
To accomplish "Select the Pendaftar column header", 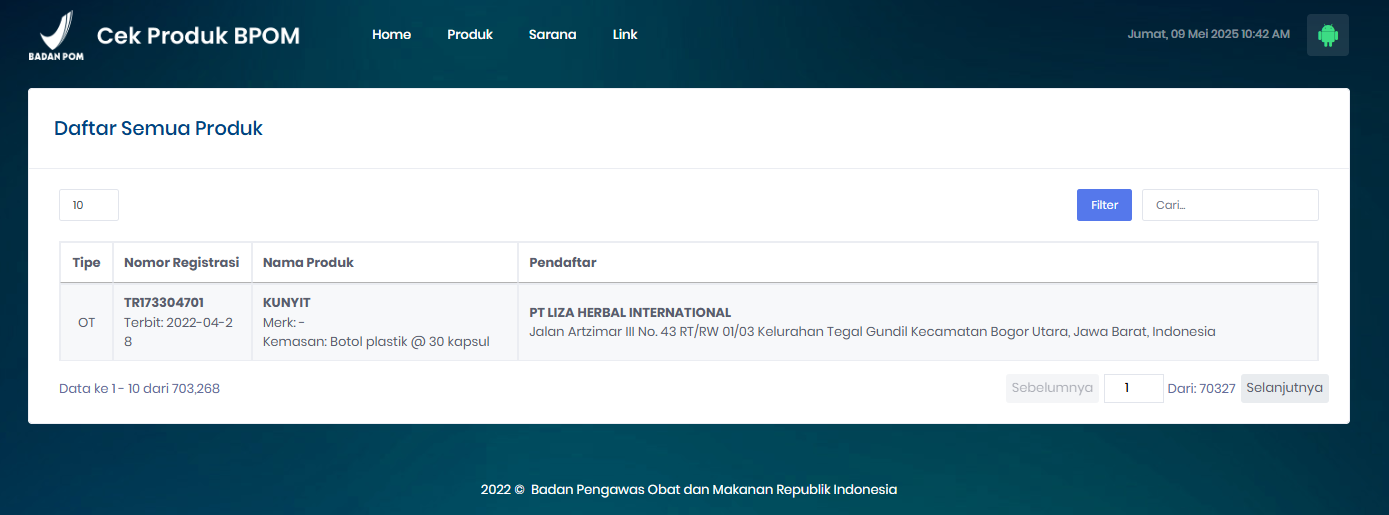I will (x=917, y=262).
